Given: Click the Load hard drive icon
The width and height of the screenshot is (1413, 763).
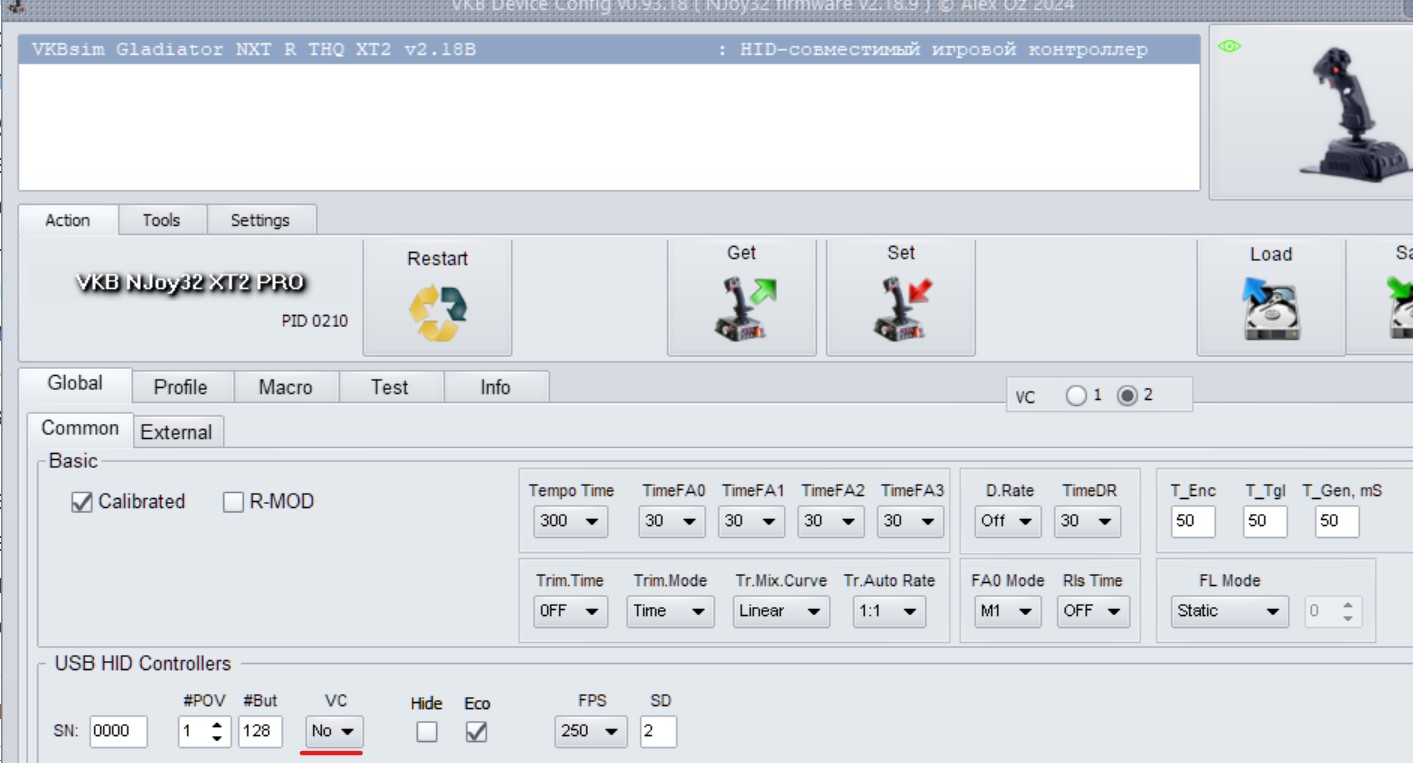Looking at the screenshot, I should coord(1271,309).
